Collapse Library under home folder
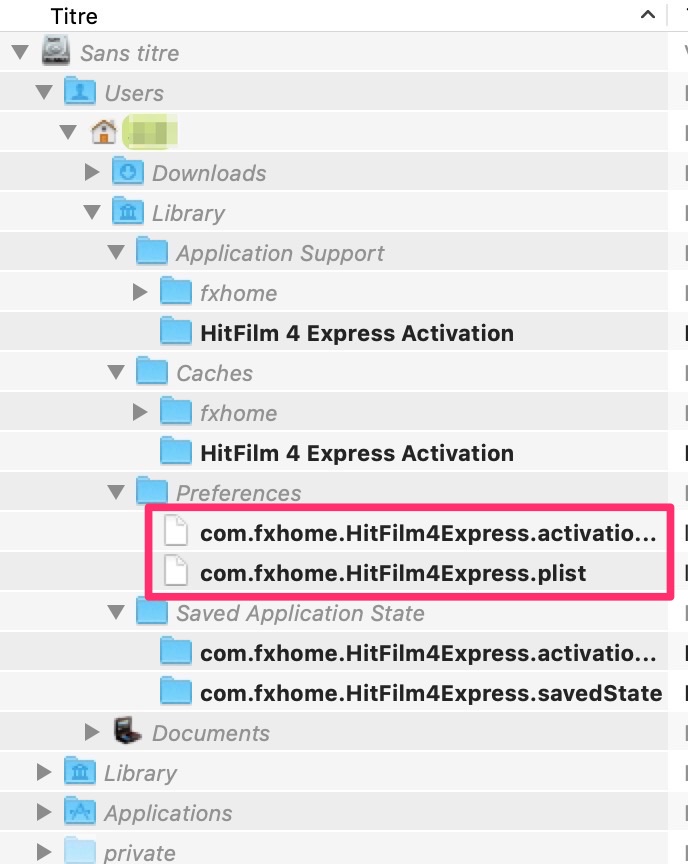This screenshot has height=864, width=688. click(x=92, y=212)
